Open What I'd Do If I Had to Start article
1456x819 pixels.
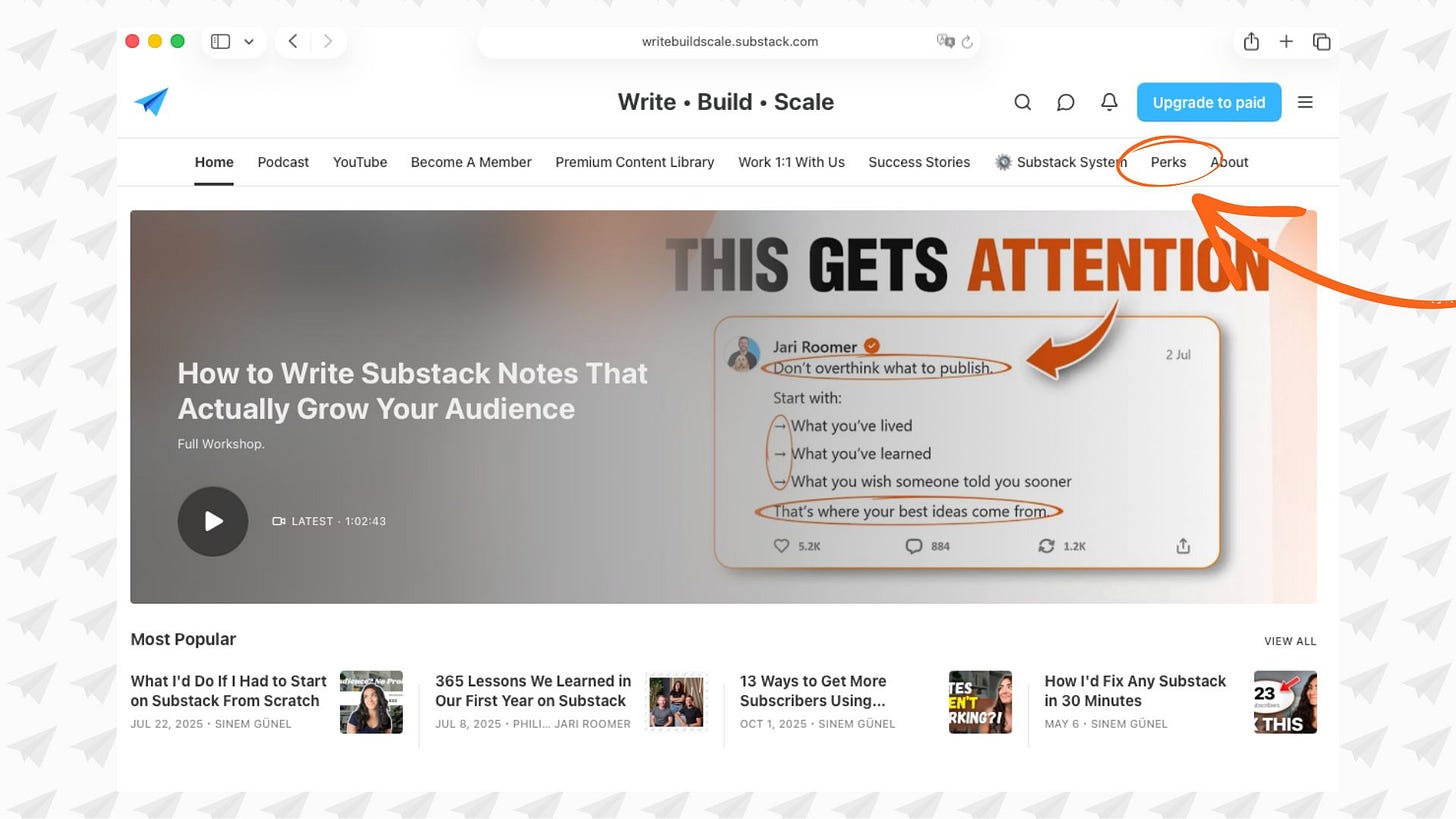pos(229,691)
